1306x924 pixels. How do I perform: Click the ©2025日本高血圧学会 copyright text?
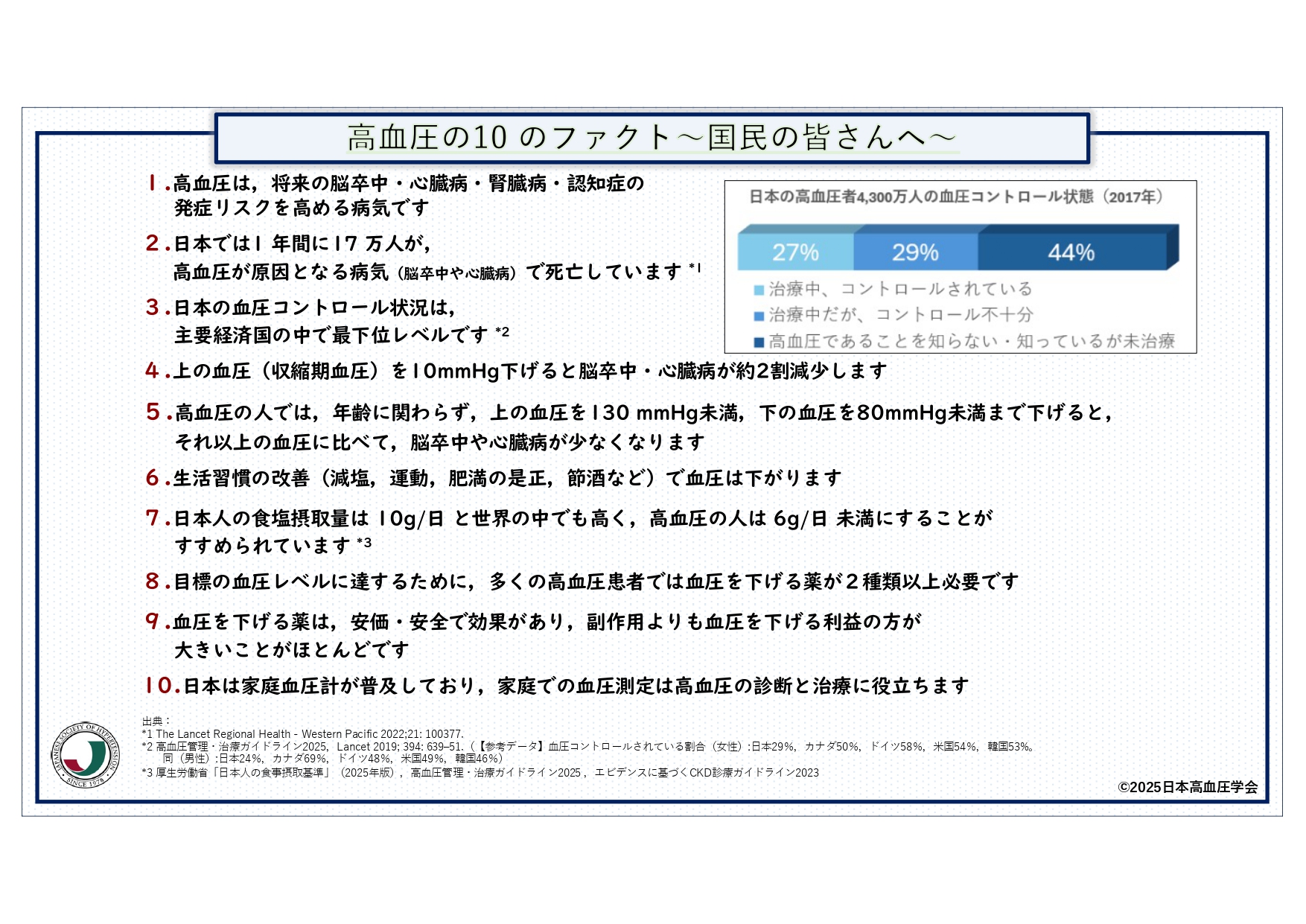coord(1188,787)
